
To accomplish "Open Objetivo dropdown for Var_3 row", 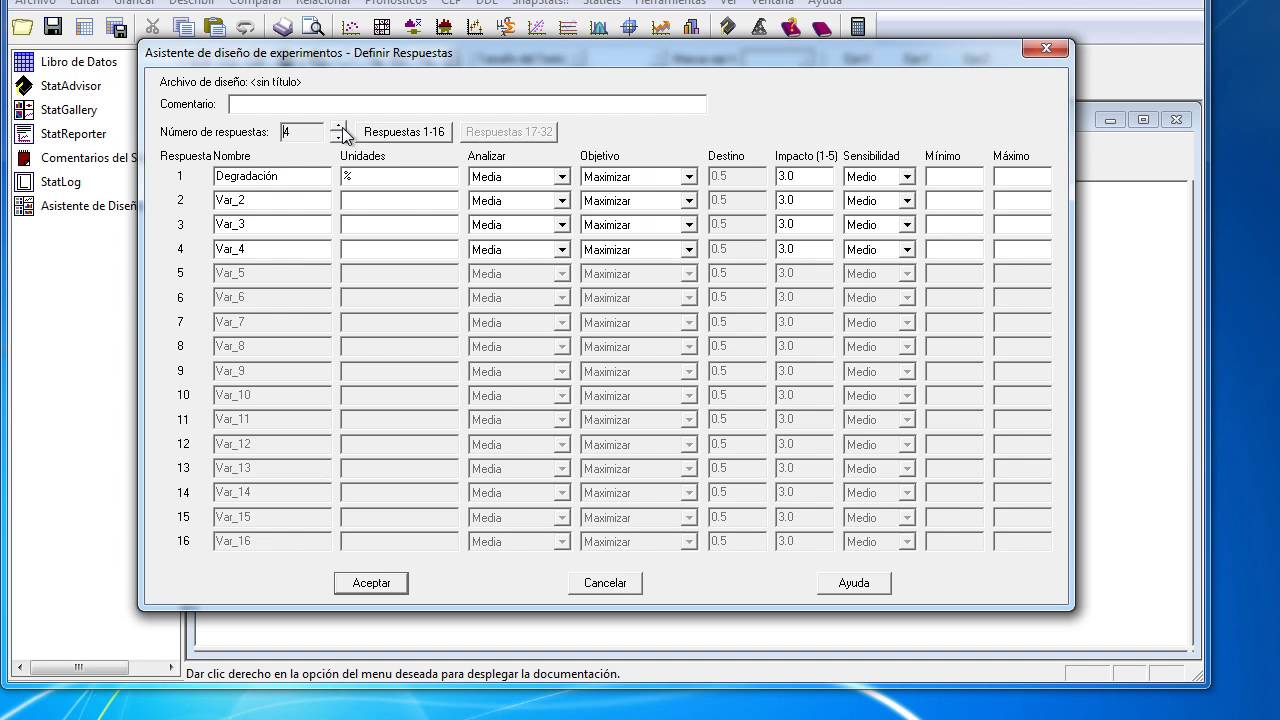I will 689,225.
